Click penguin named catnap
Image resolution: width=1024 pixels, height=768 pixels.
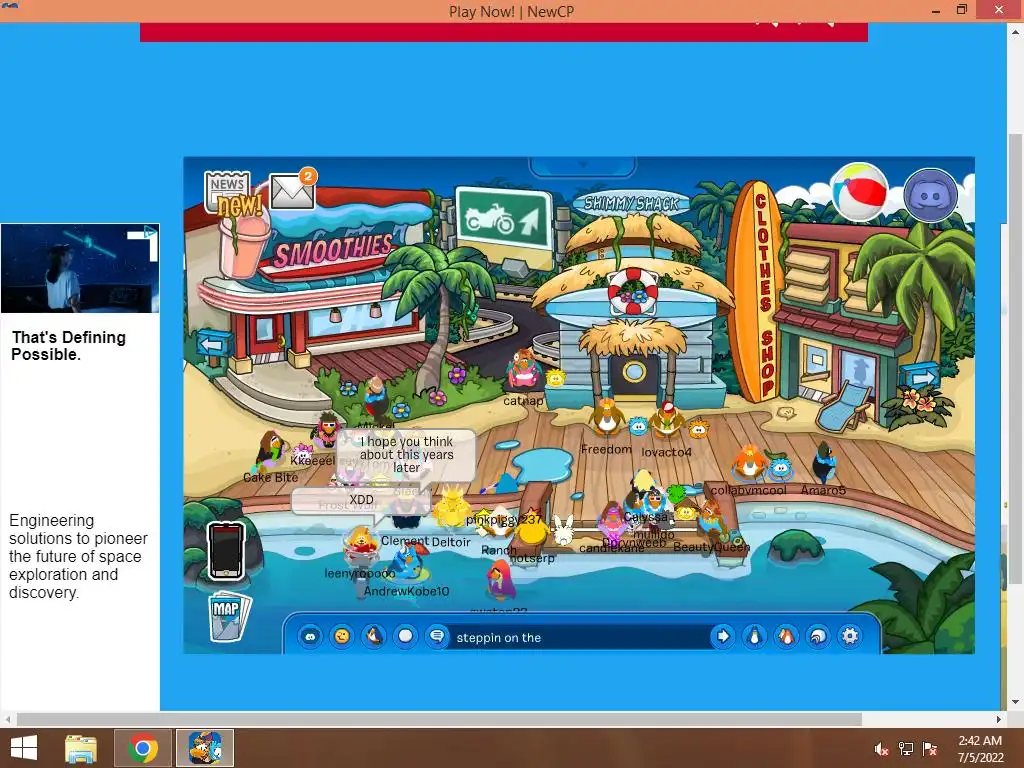click(x=524, y=369)
